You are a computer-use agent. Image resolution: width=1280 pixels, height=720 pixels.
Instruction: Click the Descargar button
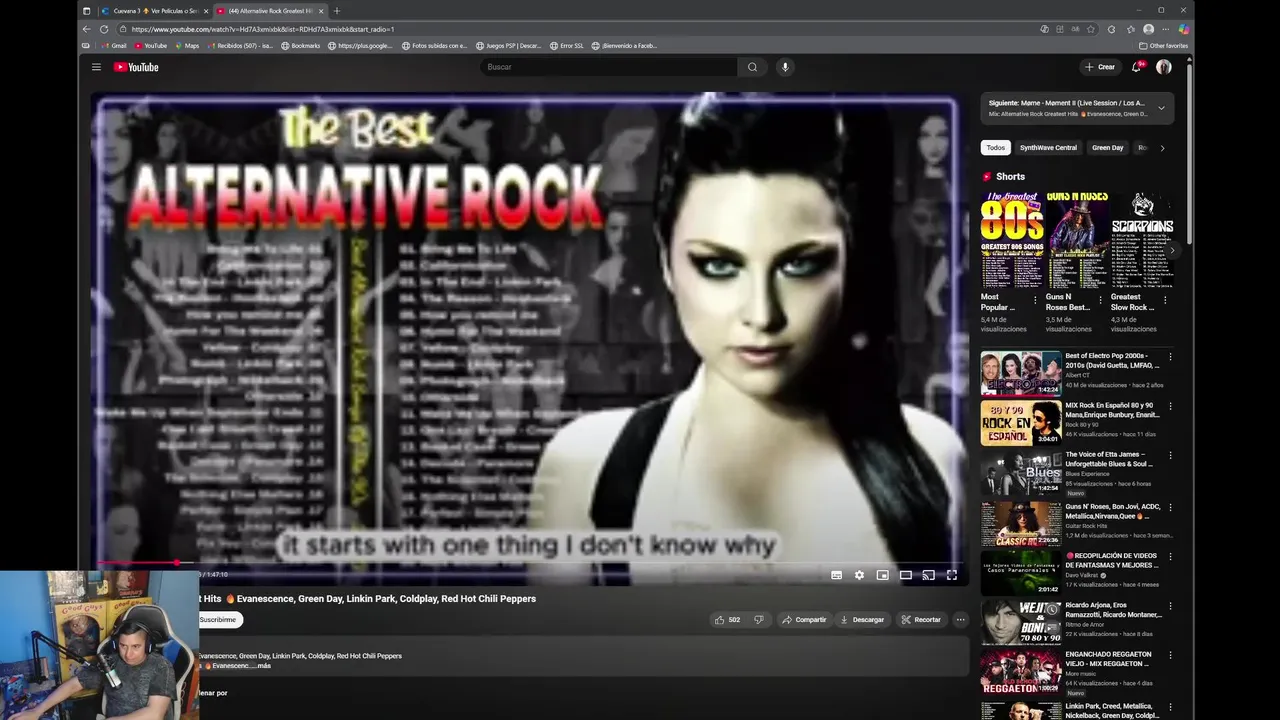[862, 620]
